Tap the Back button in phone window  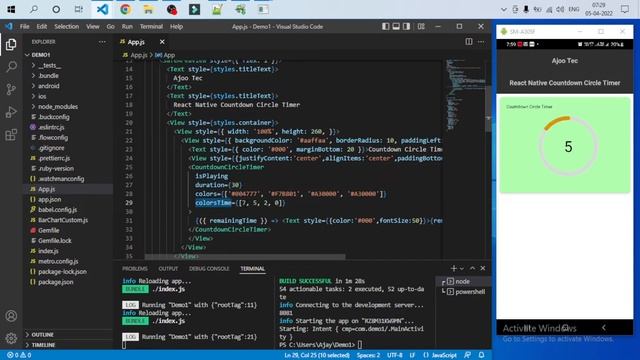pyautogui.click(x=604, y=327)
